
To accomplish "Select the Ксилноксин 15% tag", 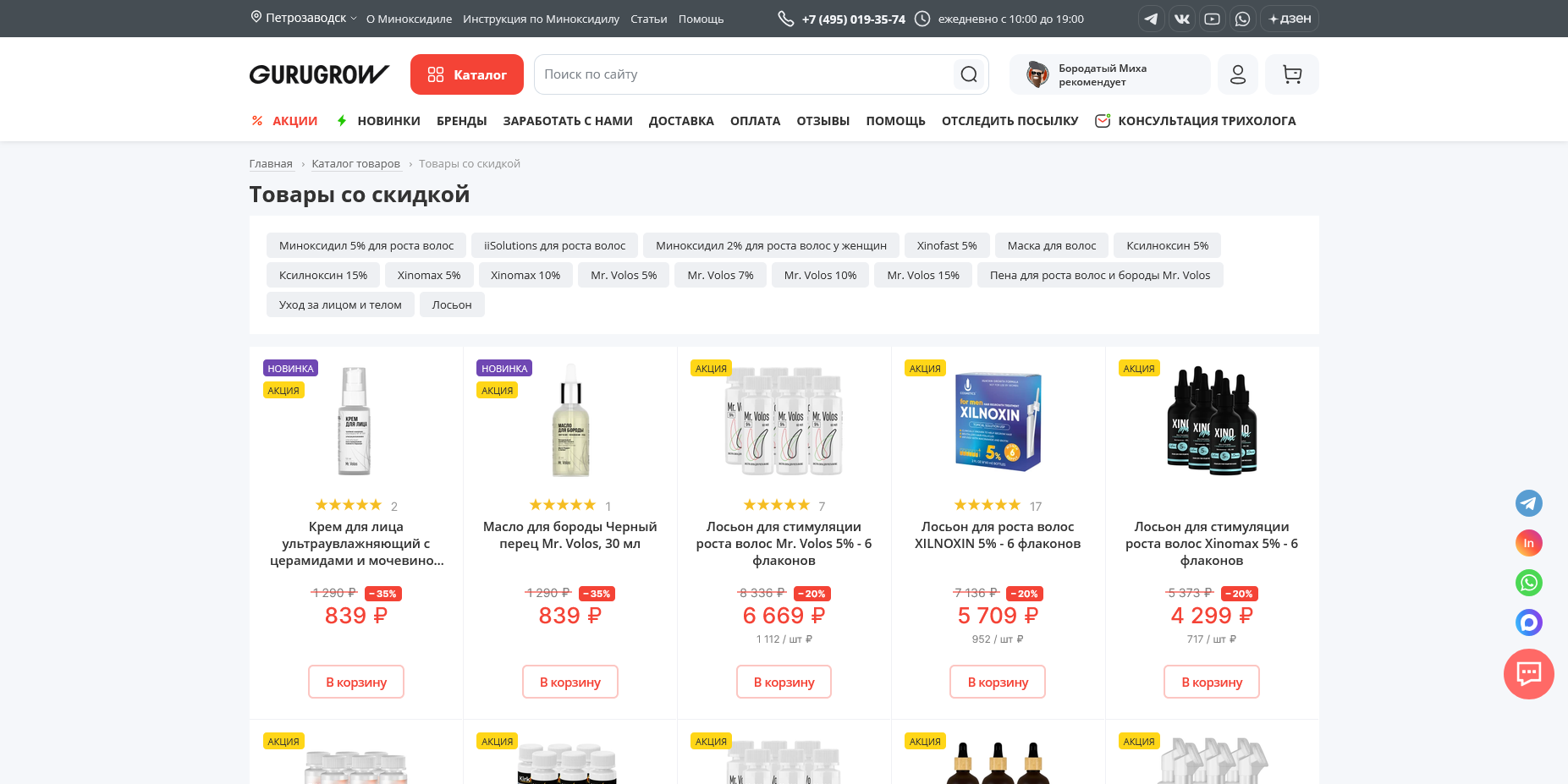I will click(323, 275).
